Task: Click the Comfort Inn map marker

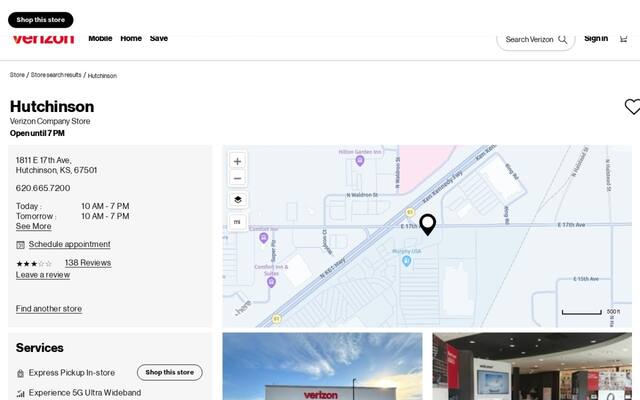Action: point(264,238)
